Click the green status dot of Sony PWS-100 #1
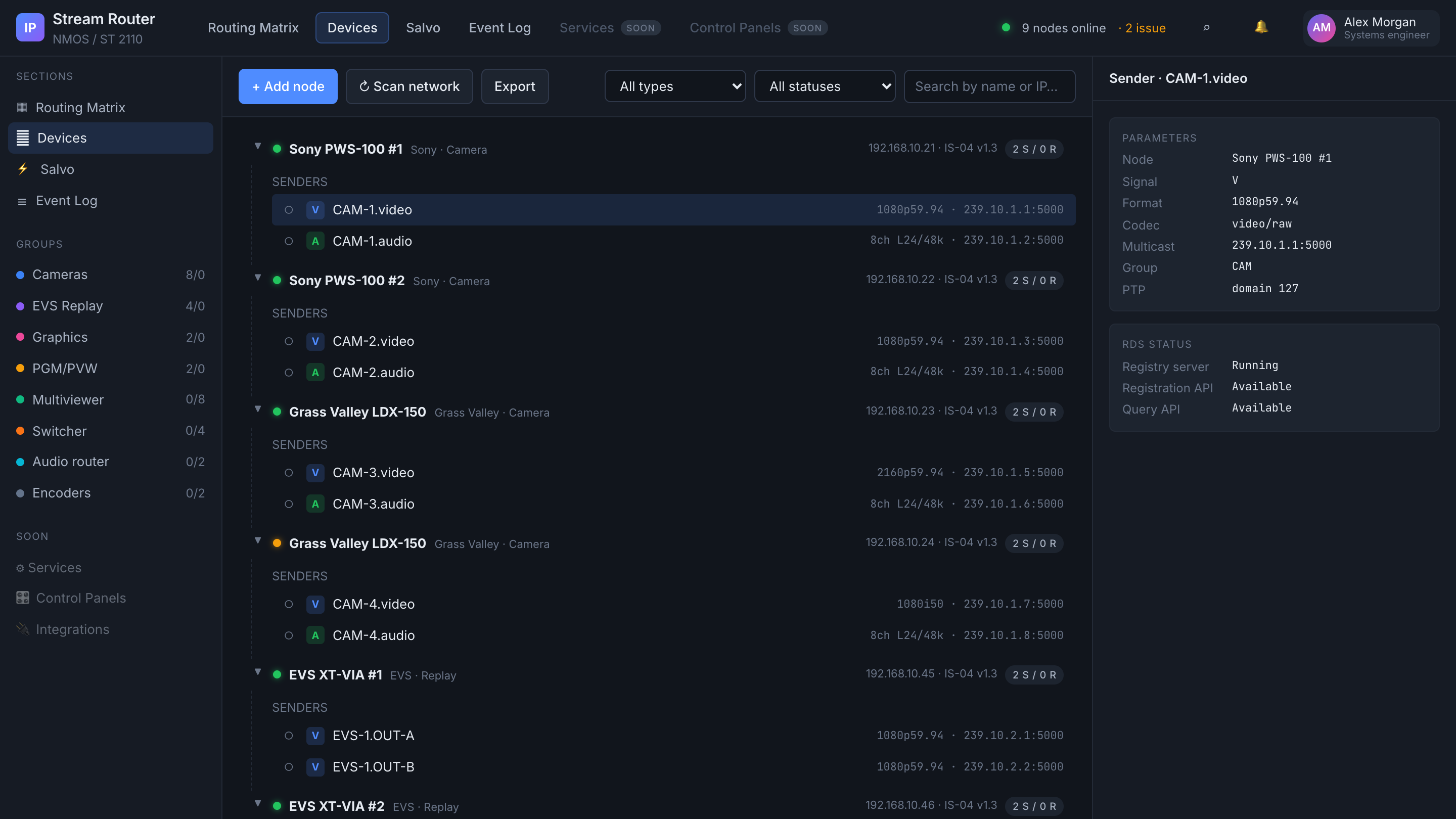Screen dimensions: 1456x819 [277, 149]
